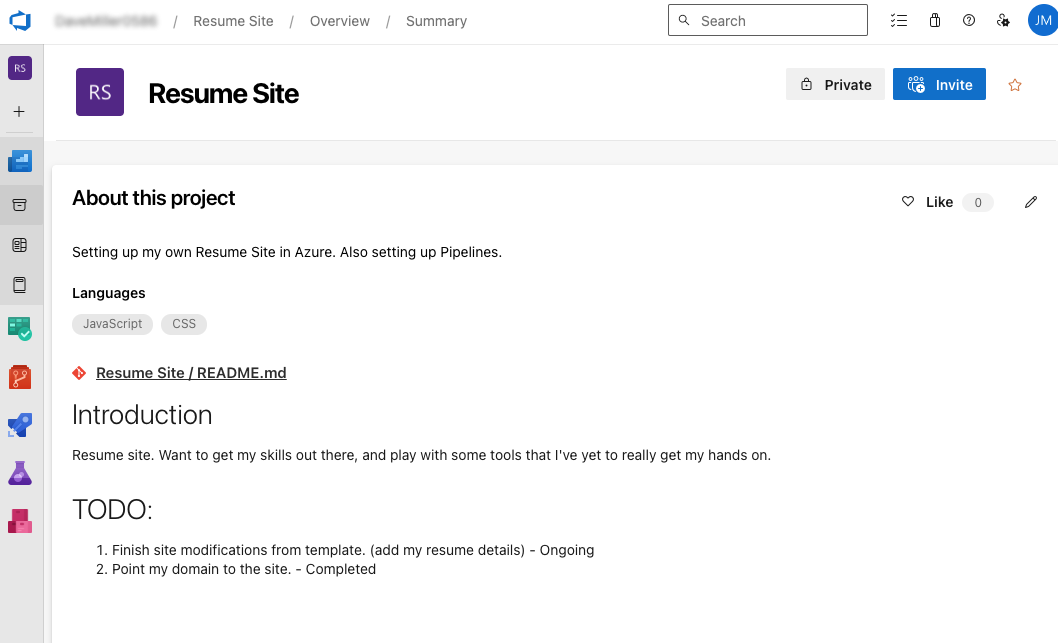Open Help via the question mark icon

(x=968, y=20)
